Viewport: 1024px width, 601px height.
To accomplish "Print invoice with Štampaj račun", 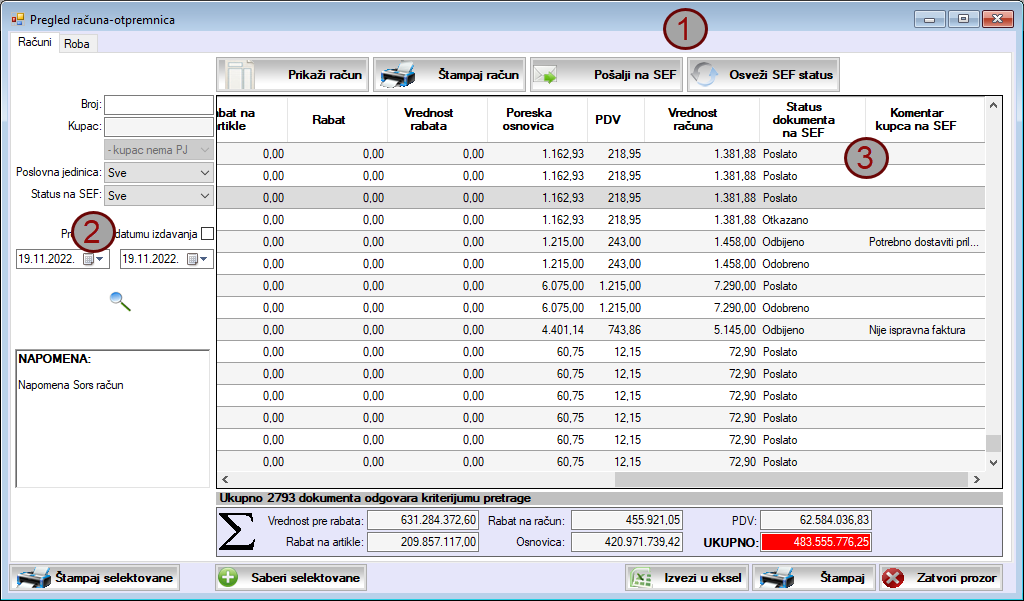I will pos(449,74).
